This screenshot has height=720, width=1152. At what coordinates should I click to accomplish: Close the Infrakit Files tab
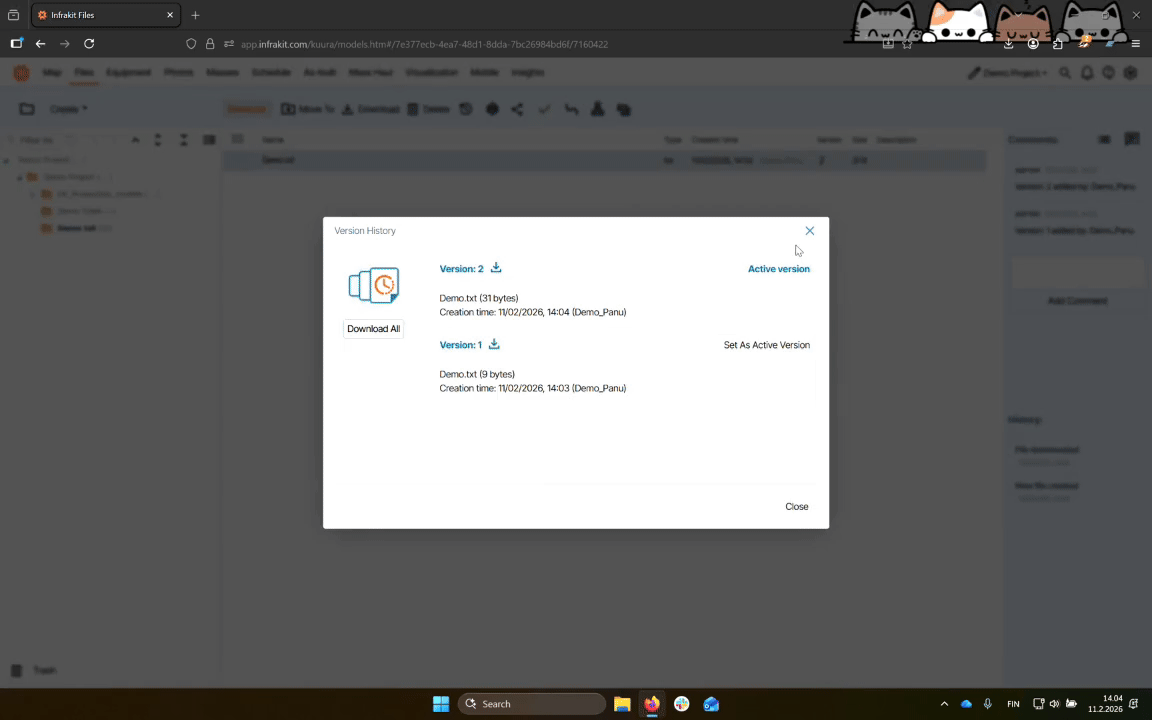[x=170, y=15]
